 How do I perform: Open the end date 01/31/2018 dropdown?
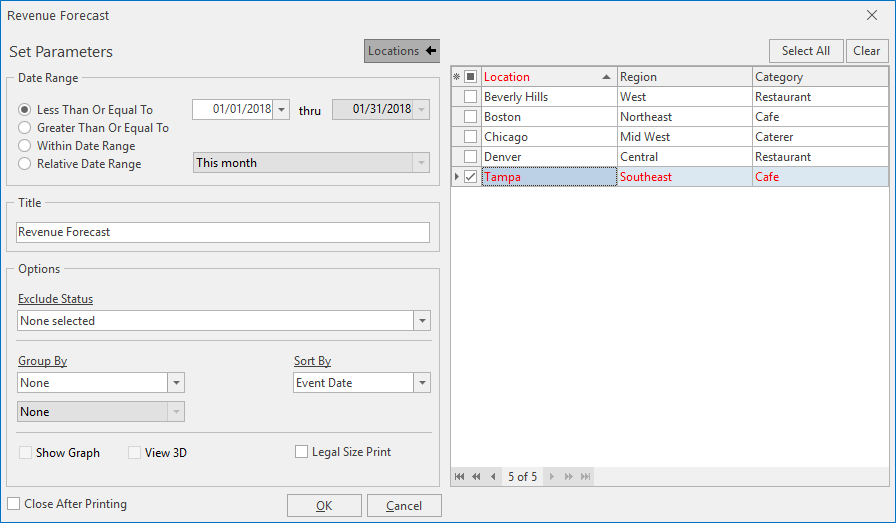421,109
